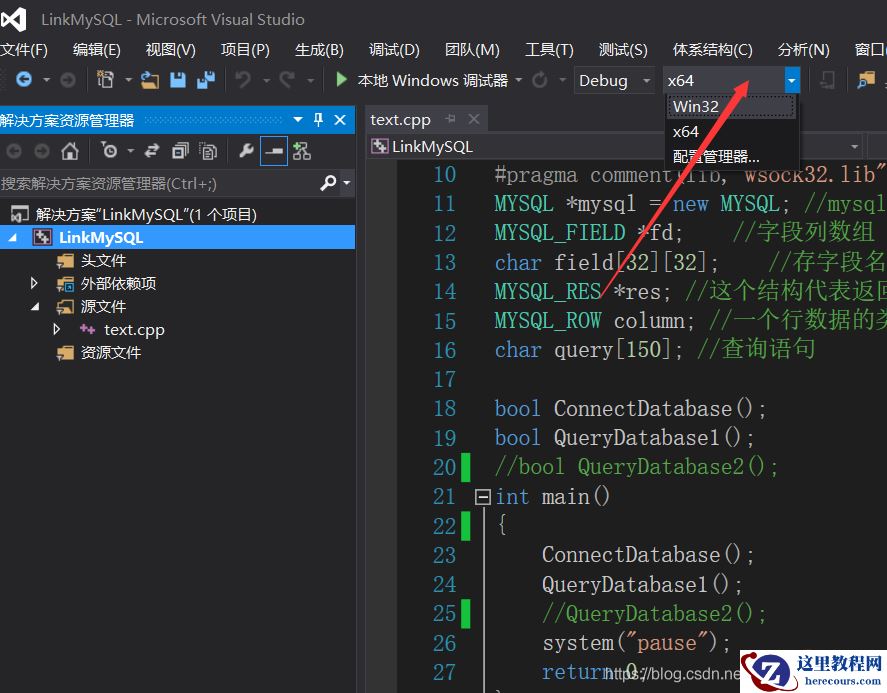Select Win32 from the platform list
The image size is (887, 693).
(696, 107)
